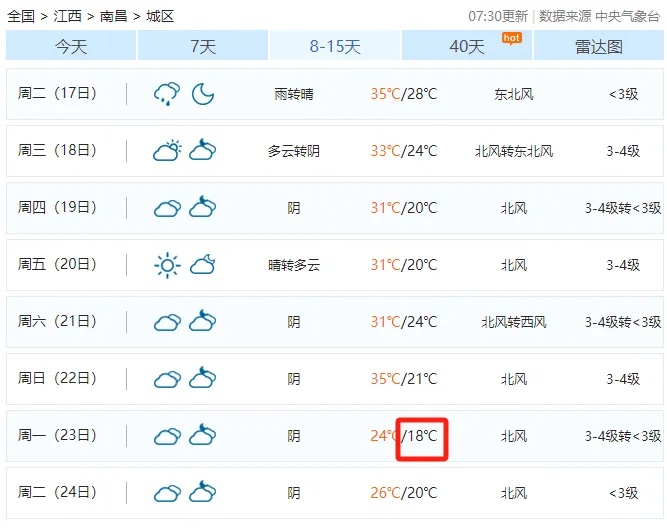Click the 北风转东北风 wind direction
Image resolution: width=667 pixels, height=528 pixels.
click(514, 151)
